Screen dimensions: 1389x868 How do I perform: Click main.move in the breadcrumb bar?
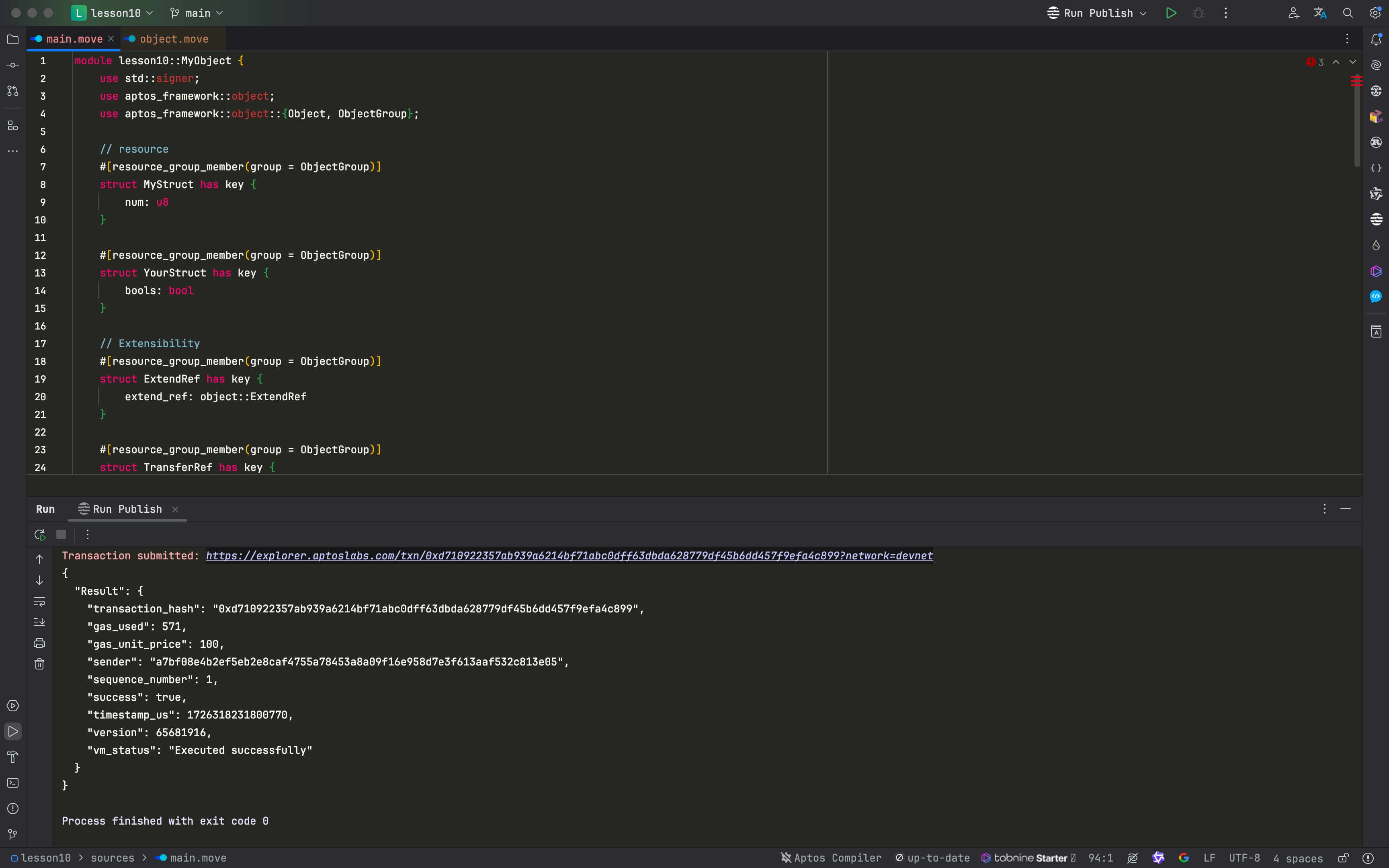pyautogui.click(x=191, y=858)
